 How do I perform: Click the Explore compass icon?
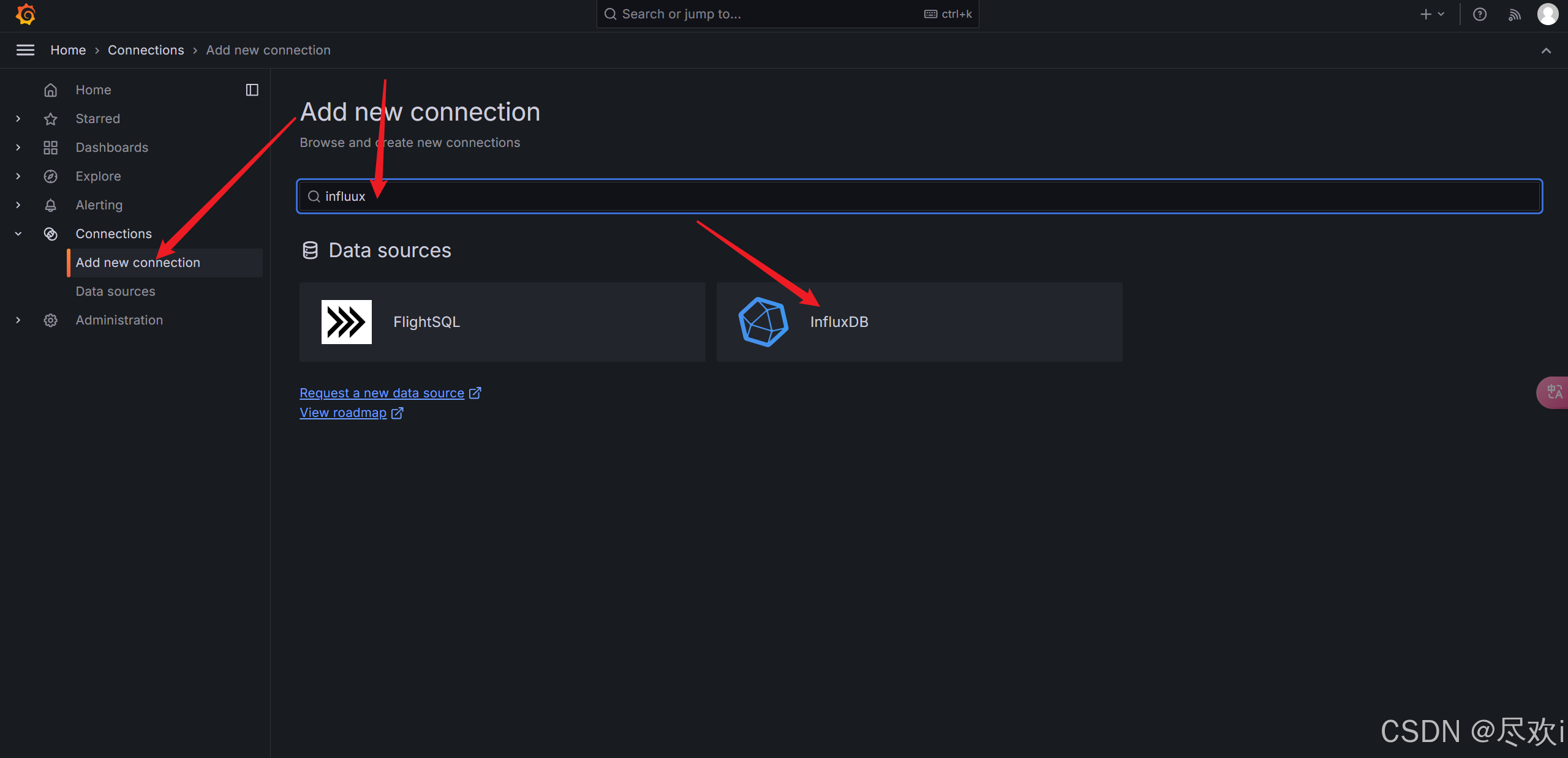click(50, 176)
